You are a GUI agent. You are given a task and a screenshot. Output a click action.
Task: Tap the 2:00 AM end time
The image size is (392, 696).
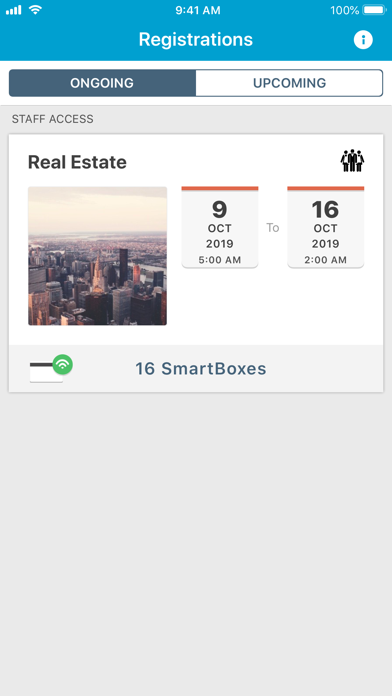click(325, 260)
